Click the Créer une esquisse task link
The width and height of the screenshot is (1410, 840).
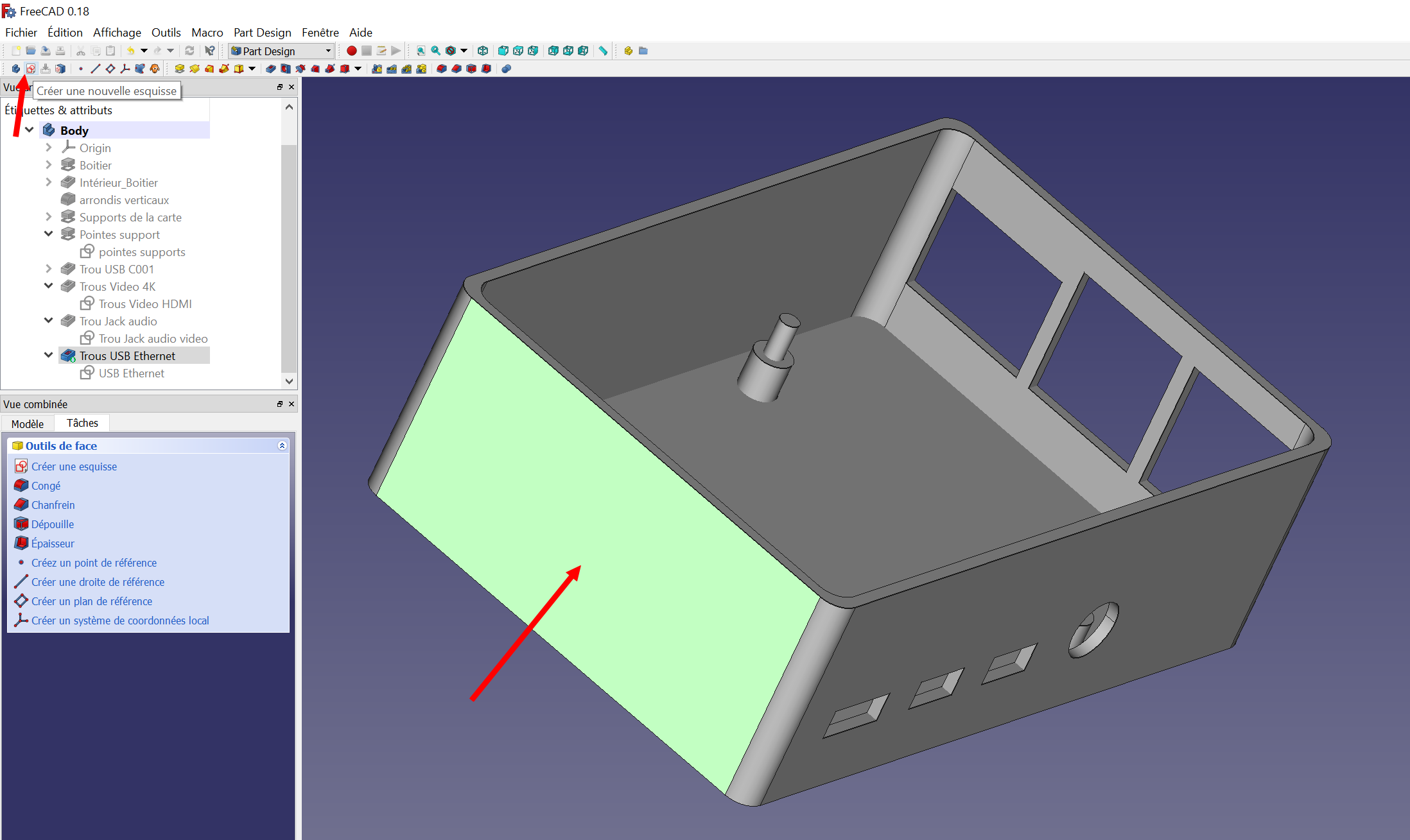(x=74, y=467)
